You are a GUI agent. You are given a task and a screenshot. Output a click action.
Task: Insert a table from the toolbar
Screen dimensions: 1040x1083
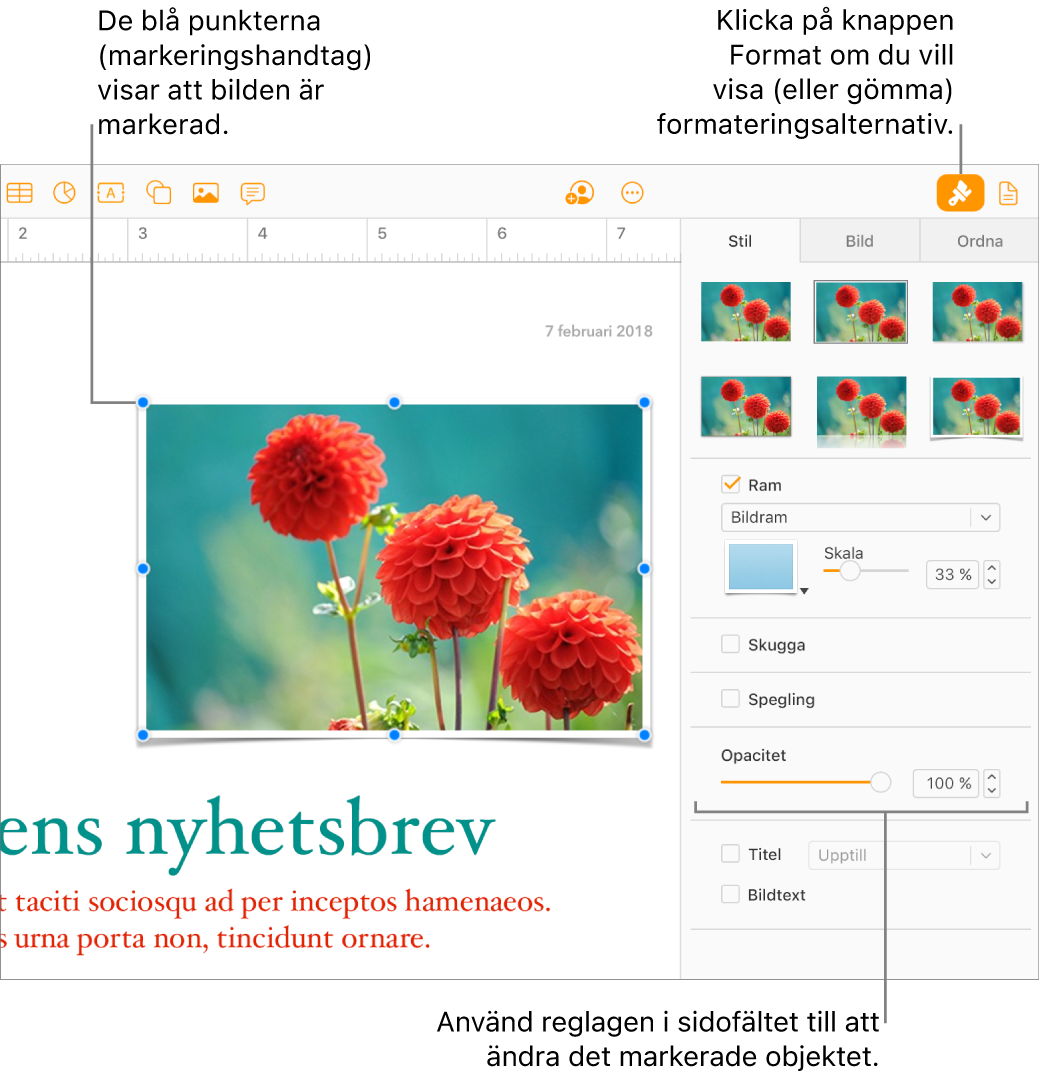(19, 193)
